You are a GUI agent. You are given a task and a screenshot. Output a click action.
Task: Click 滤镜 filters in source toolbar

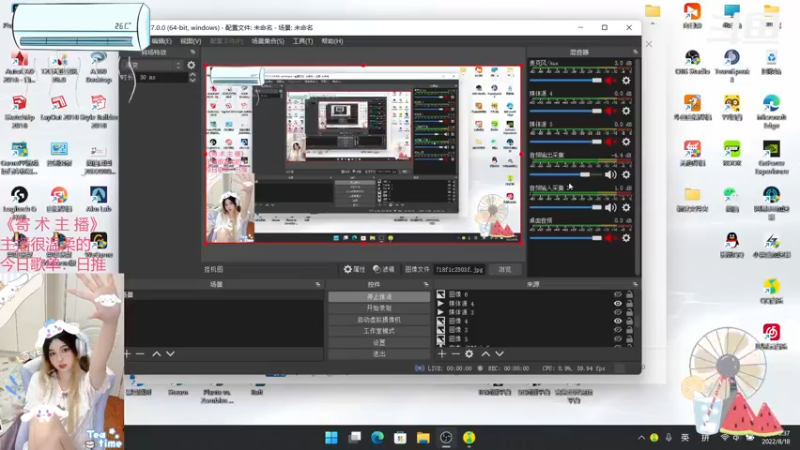click(384, 269)
